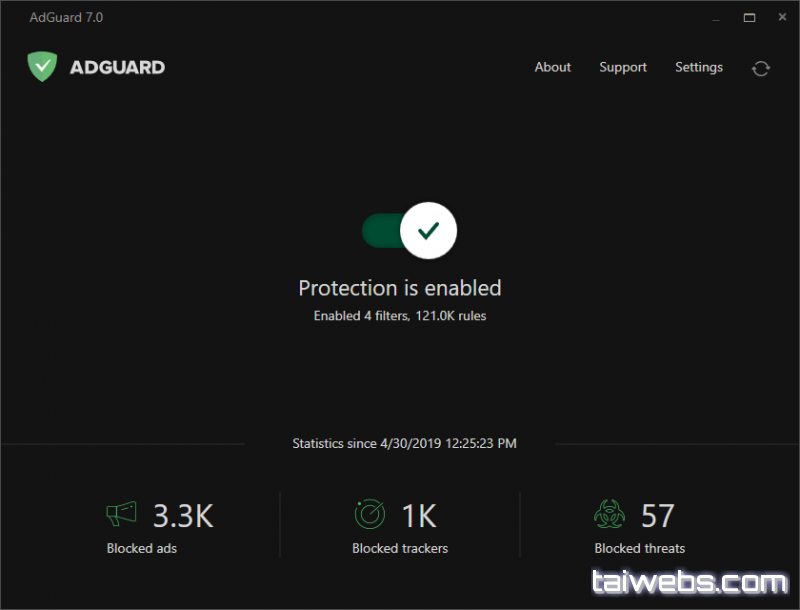Click the AdGuard green shield logo
The image size is (800, 610).
pyautogui.click(x=42, y=67)
